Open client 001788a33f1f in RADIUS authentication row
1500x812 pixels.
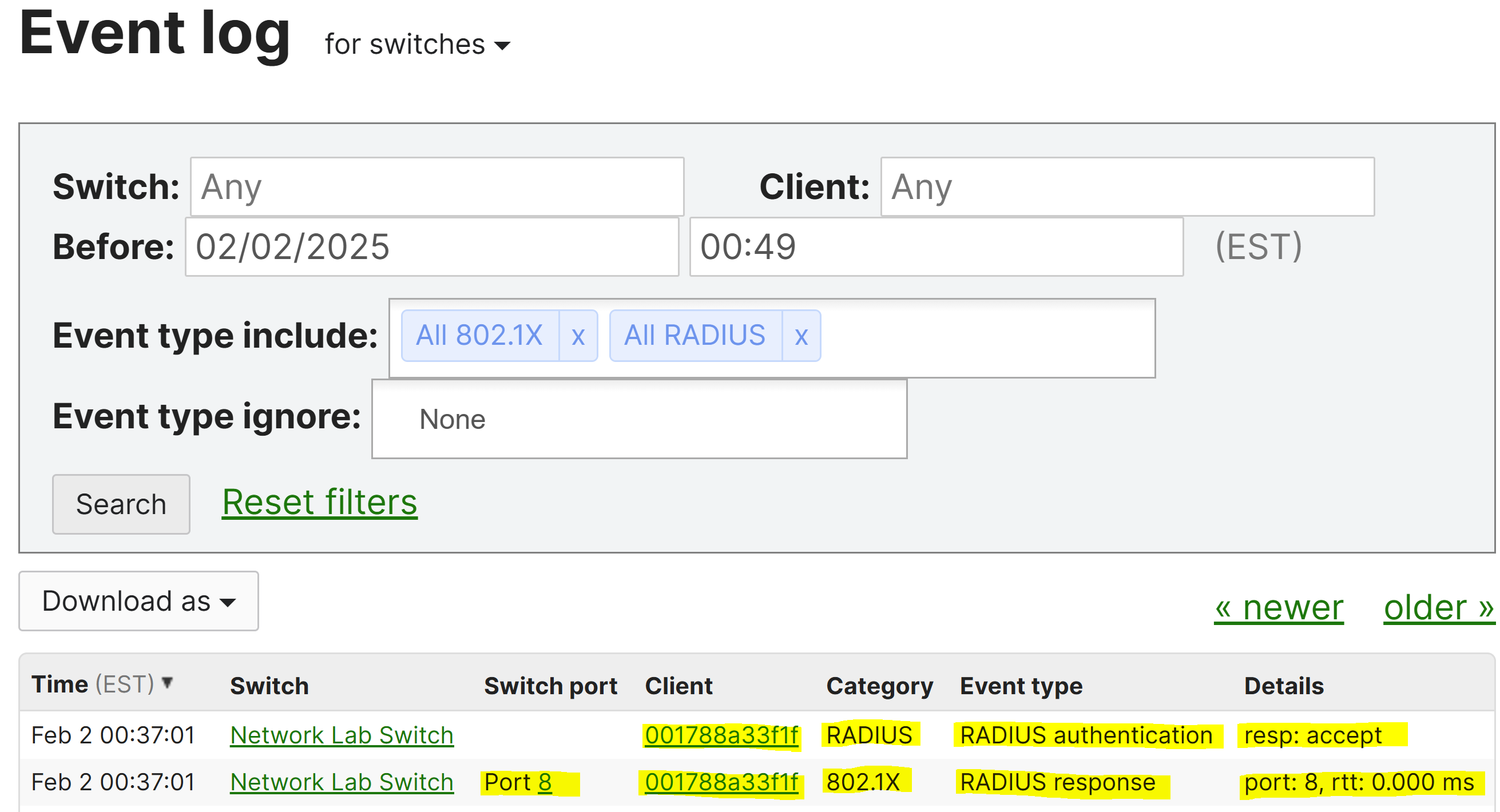pos(721,735)
